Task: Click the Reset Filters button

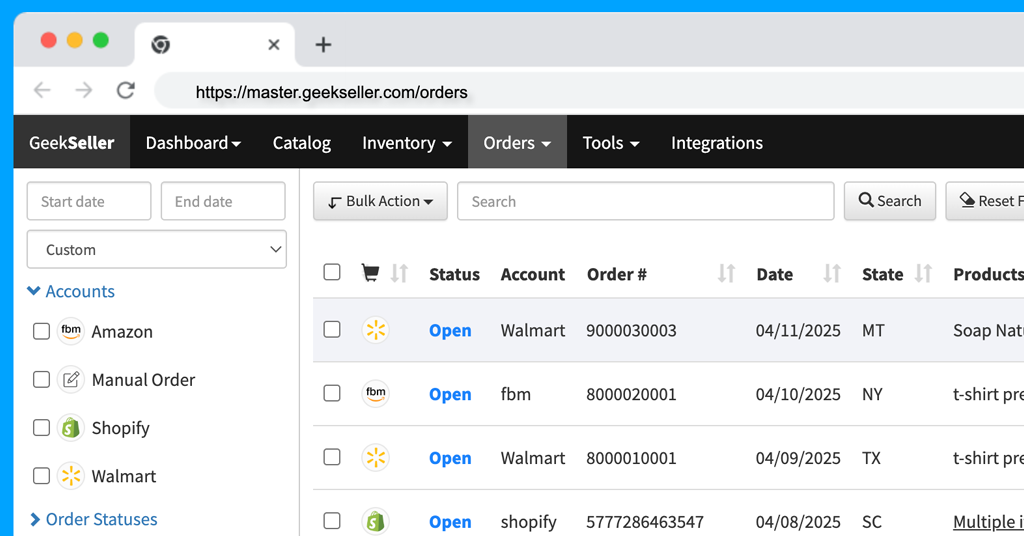Action: pyautogui.click(x=986, y=201)
